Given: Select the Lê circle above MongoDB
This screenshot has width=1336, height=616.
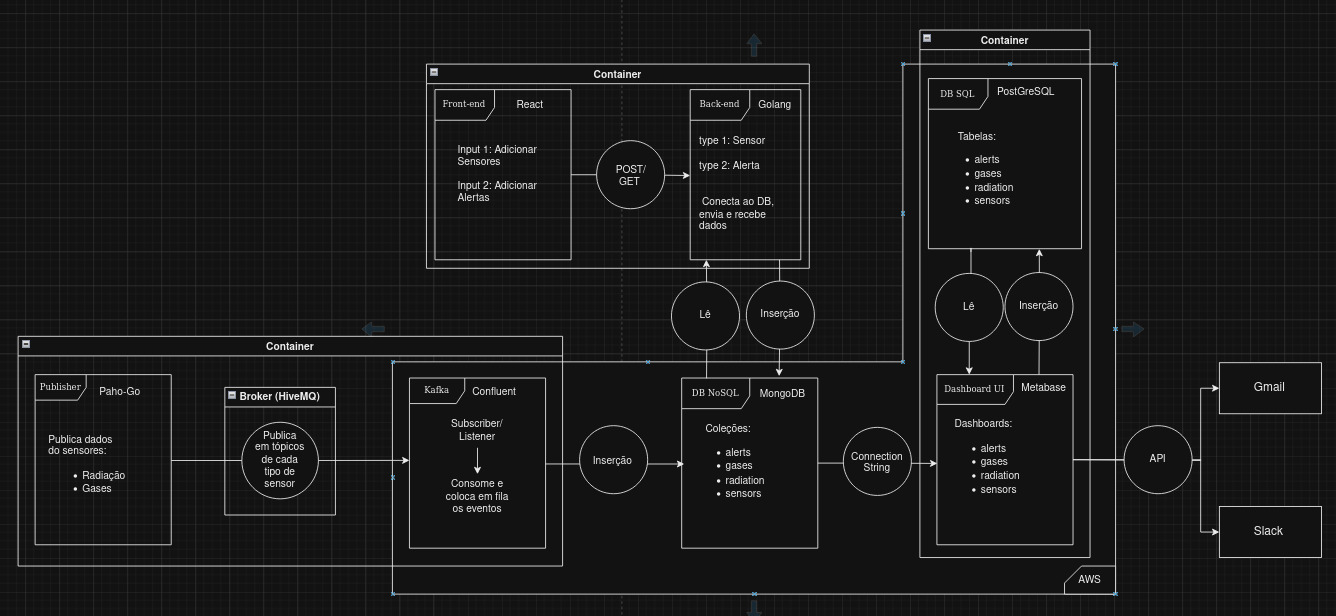Looking at the screenshot, I should 705,314.
